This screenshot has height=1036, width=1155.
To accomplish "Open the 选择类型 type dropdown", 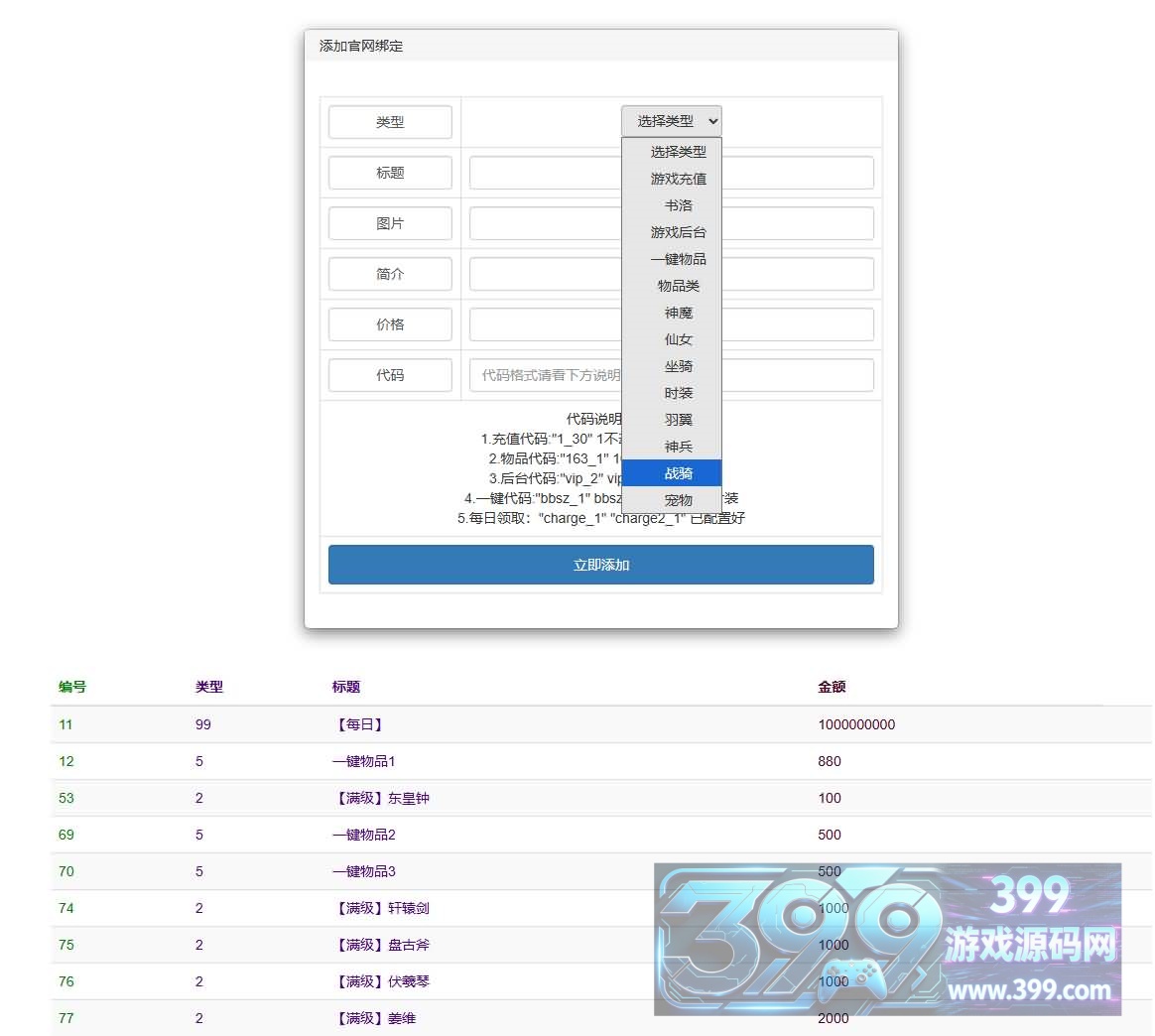I will 671,121.
